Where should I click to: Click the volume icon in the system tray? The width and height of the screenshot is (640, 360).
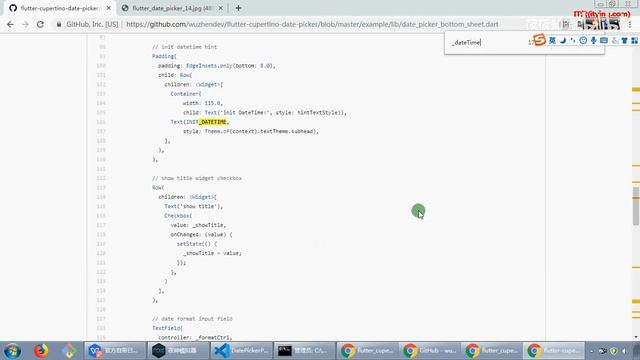point(624,351)
